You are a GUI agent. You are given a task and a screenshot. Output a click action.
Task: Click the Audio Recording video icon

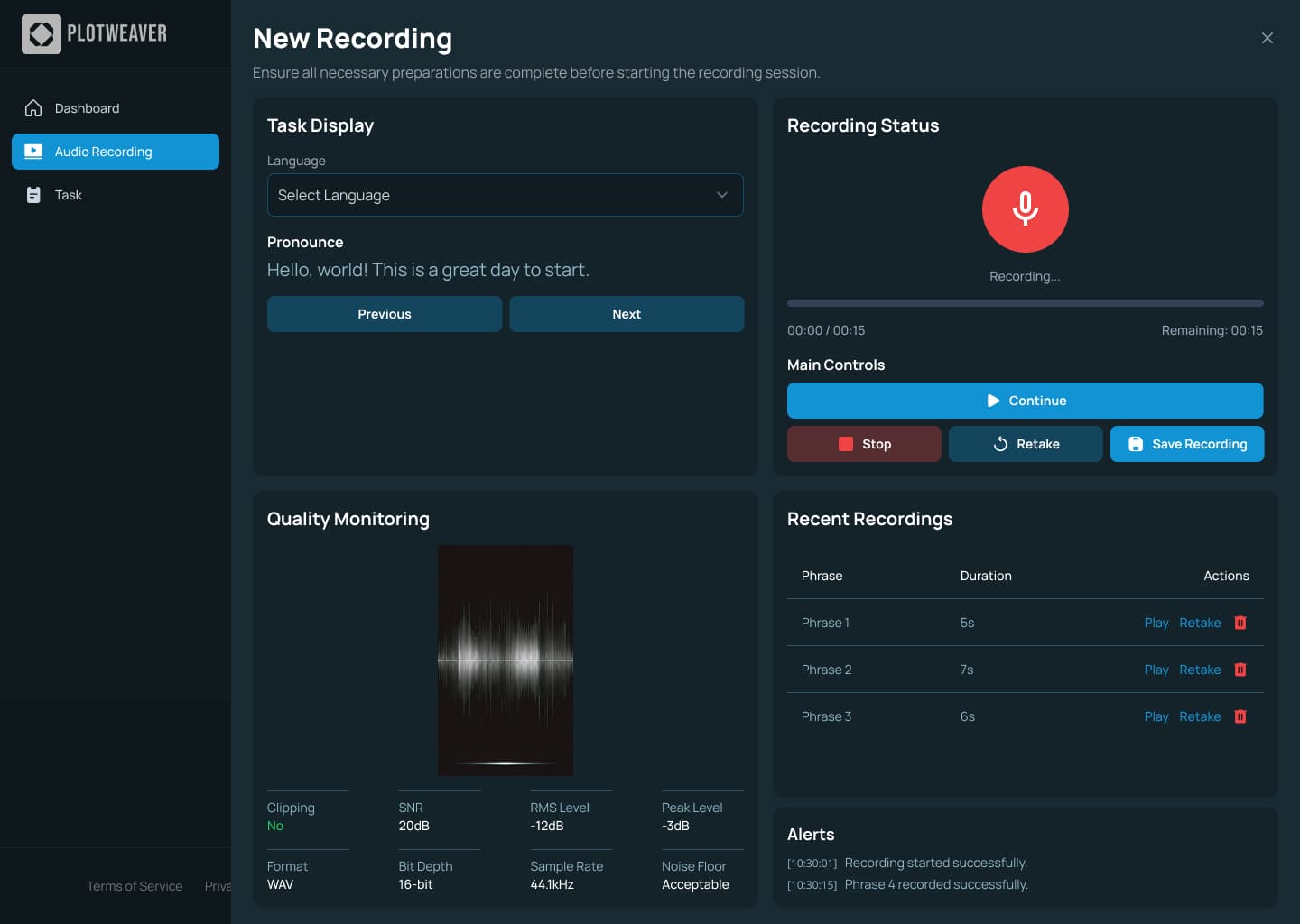[x=33, y=152]
